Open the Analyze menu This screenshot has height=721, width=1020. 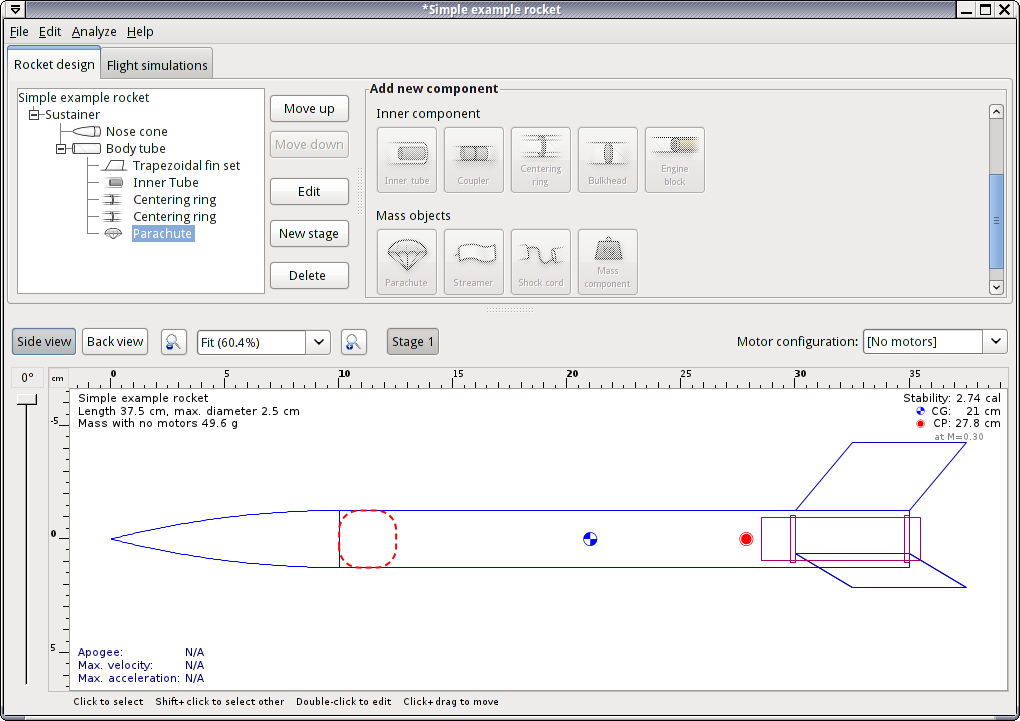click(94, 32)
